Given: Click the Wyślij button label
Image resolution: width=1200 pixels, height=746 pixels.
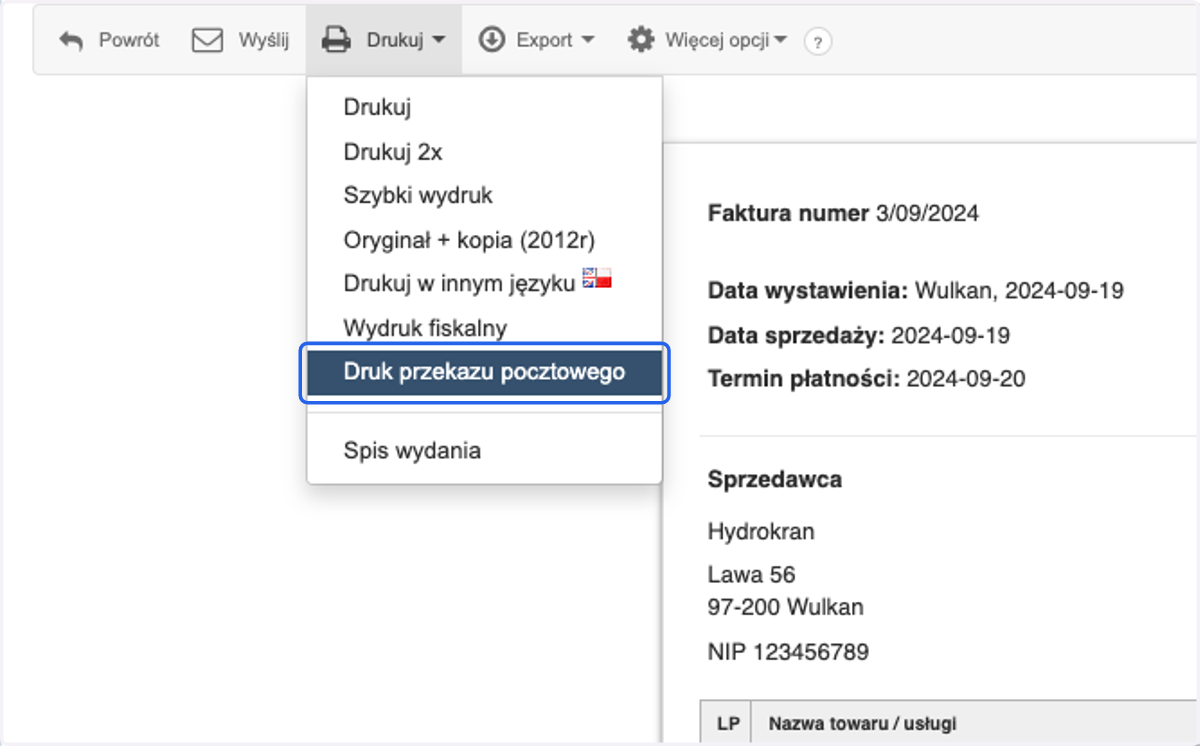Looking at the screenshot, I should coord(264,41).
